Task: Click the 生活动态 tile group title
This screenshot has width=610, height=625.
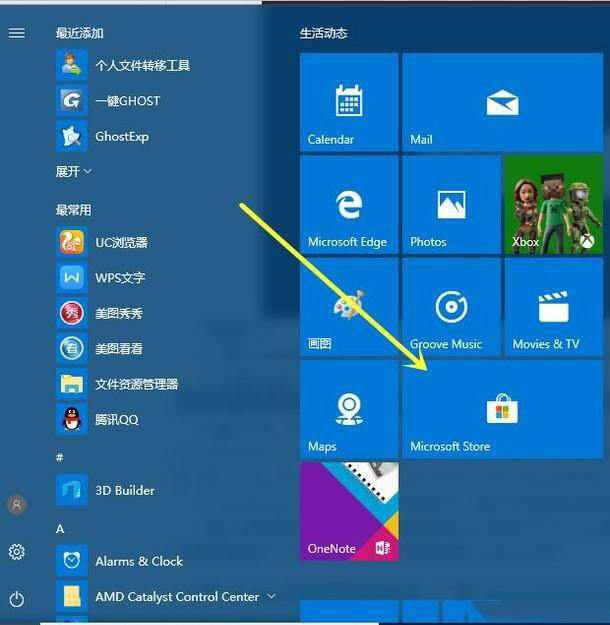Action: [x=323, y=33]
